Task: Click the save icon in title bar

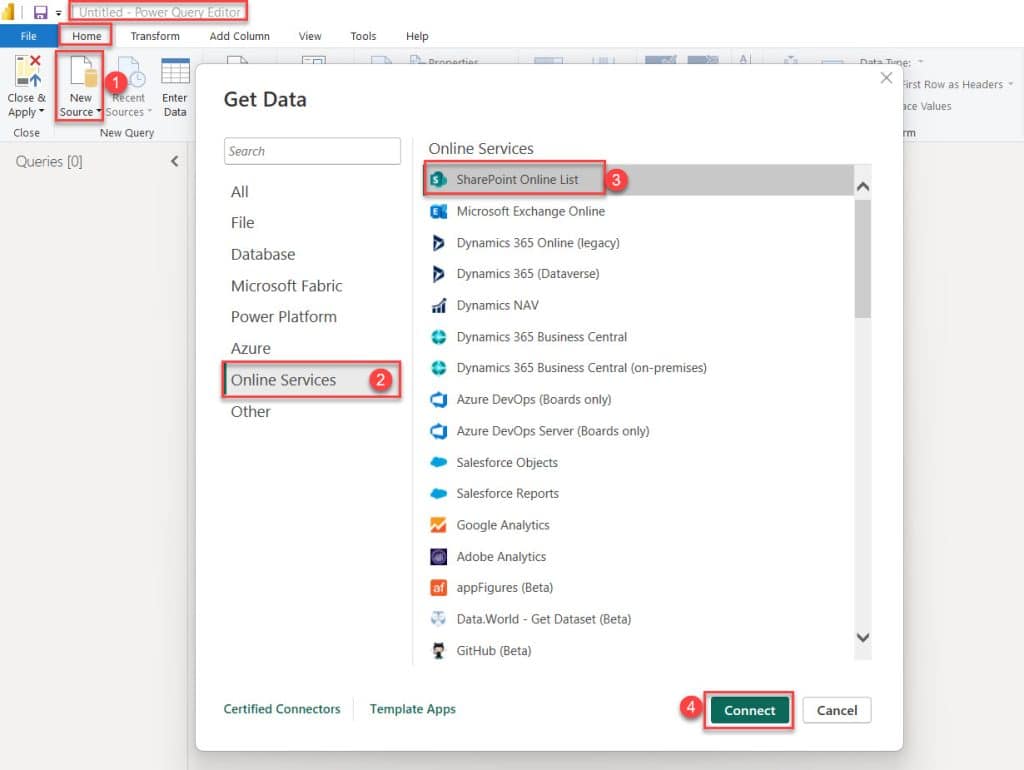Action: coord(40,12)
